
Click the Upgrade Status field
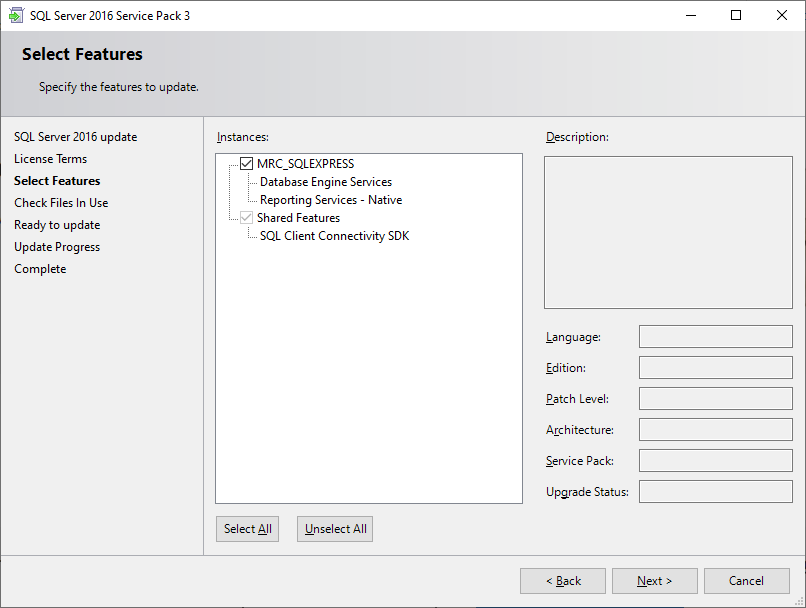point(715,492)
